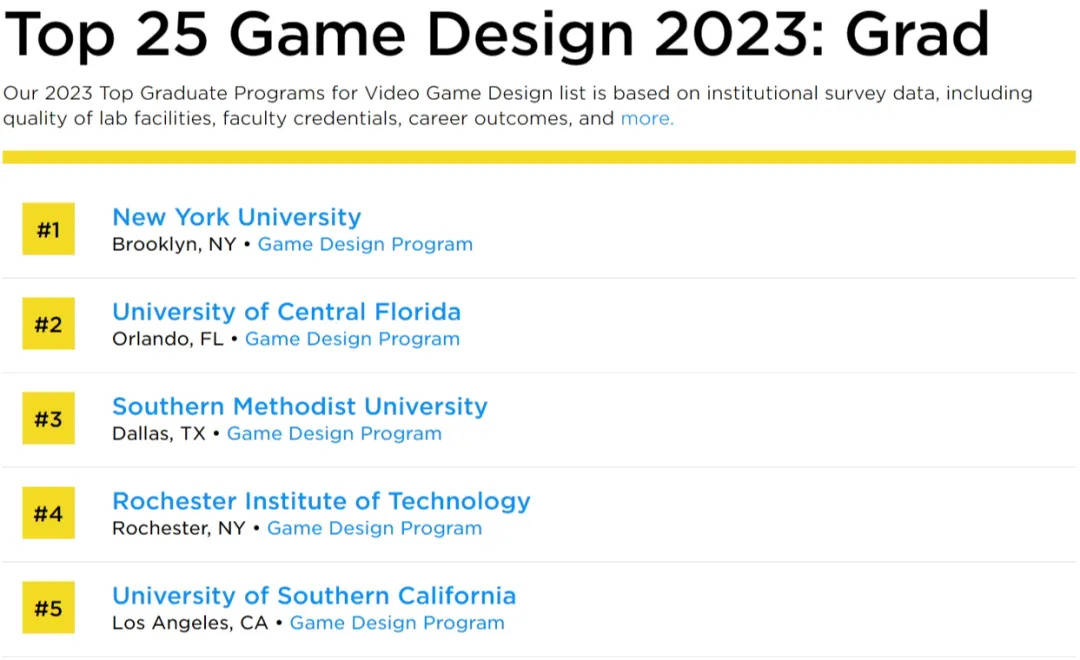Screen dimensions: 1080x660
Task: Open the New York University link
Action: coord(236,217)
